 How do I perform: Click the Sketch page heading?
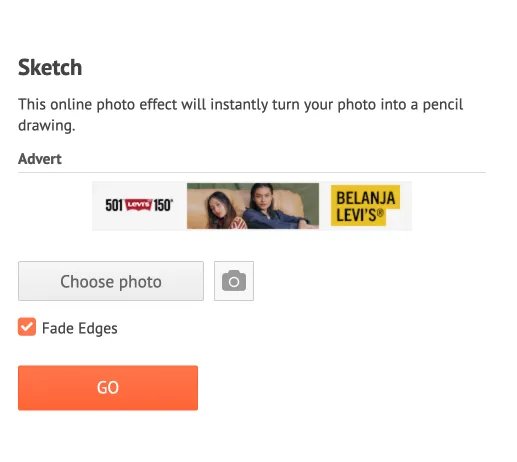(x=50, y=68)
